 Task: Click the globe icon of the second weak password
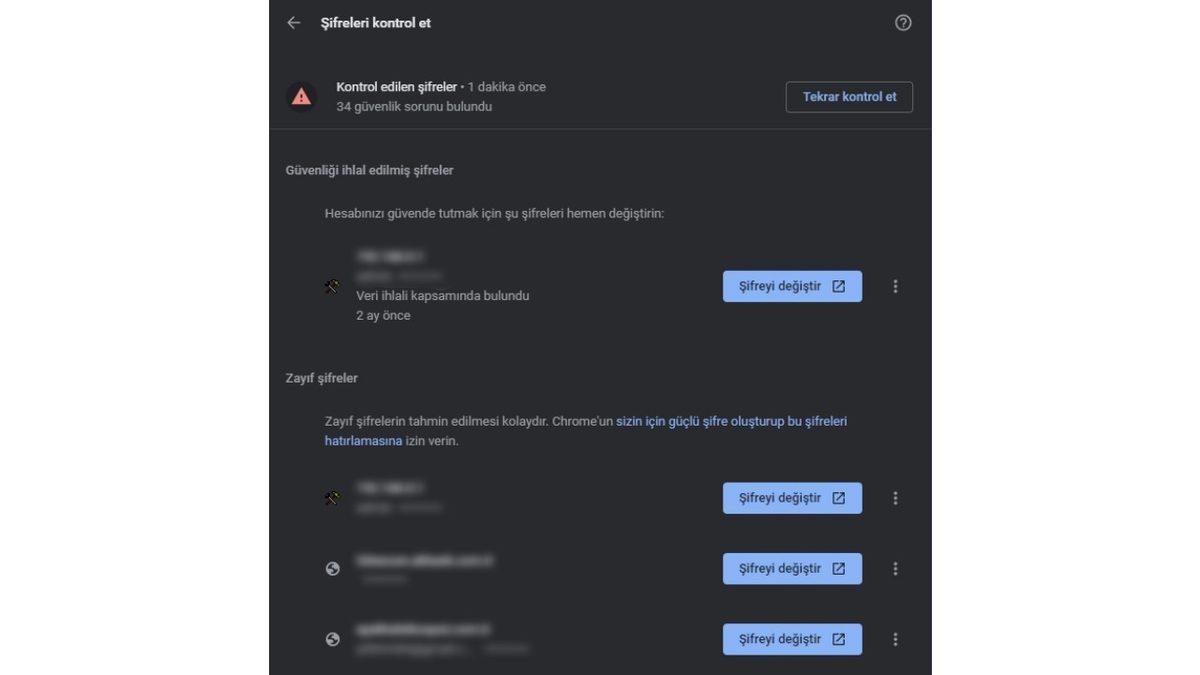coord(332,568)
